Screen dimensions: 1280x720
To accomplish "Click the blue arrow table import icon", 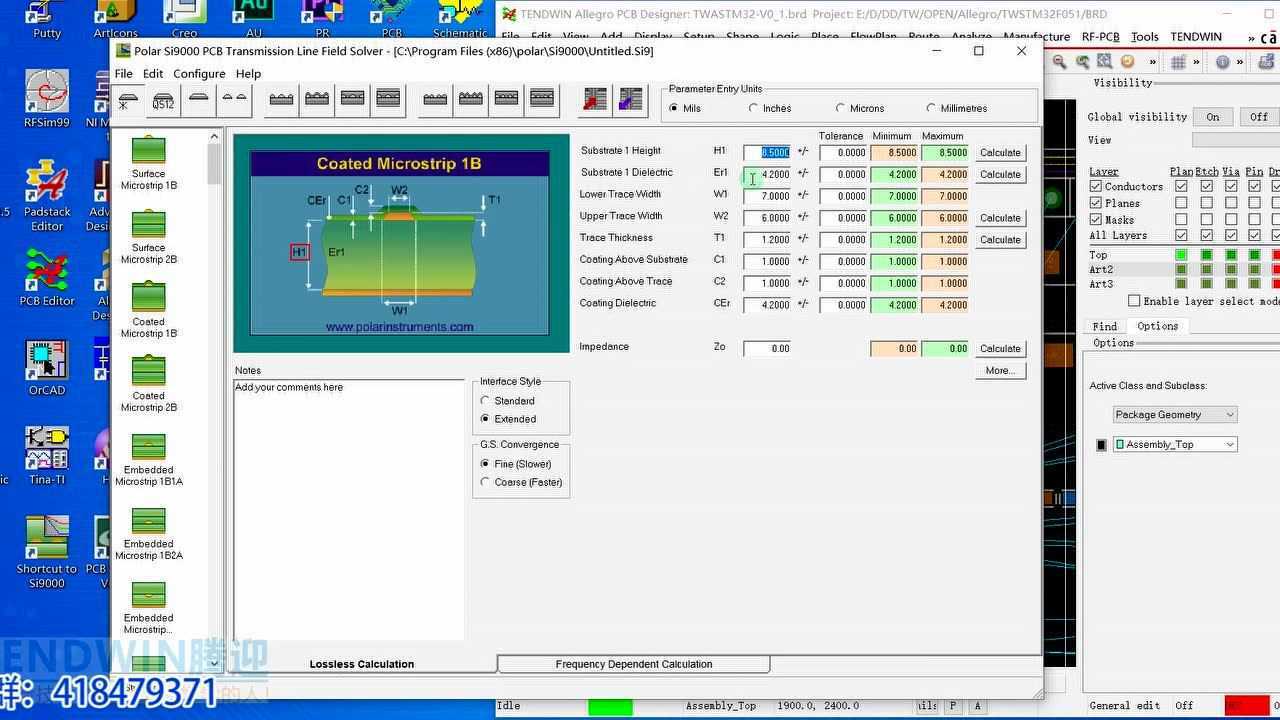I will (631, 100).
